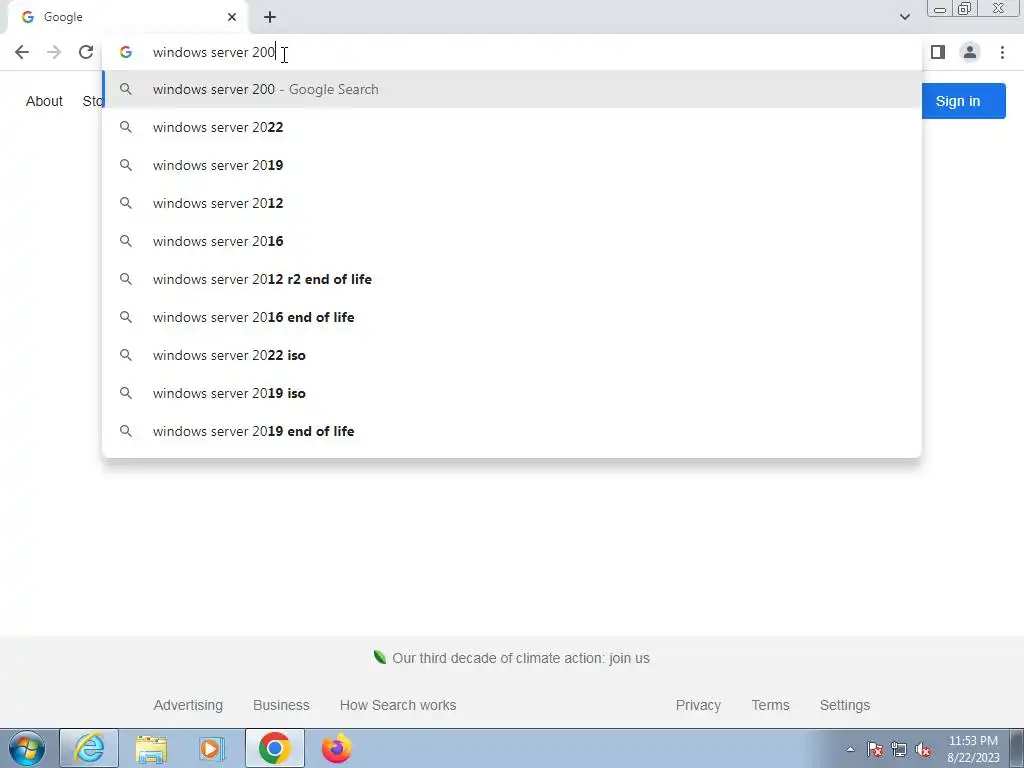Open Action Center flag icon in tray
This screenshot has height=768, width=1024.
875,750
